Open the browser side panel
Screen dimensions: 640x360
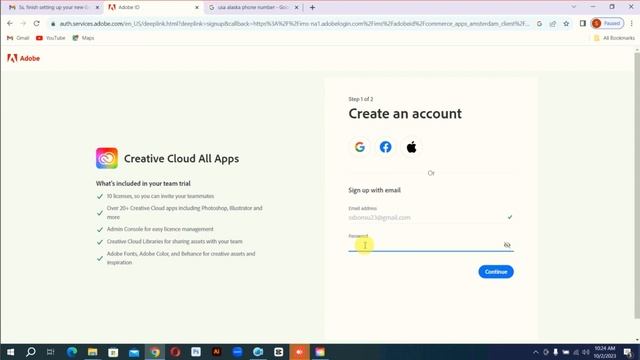point(583,24)
